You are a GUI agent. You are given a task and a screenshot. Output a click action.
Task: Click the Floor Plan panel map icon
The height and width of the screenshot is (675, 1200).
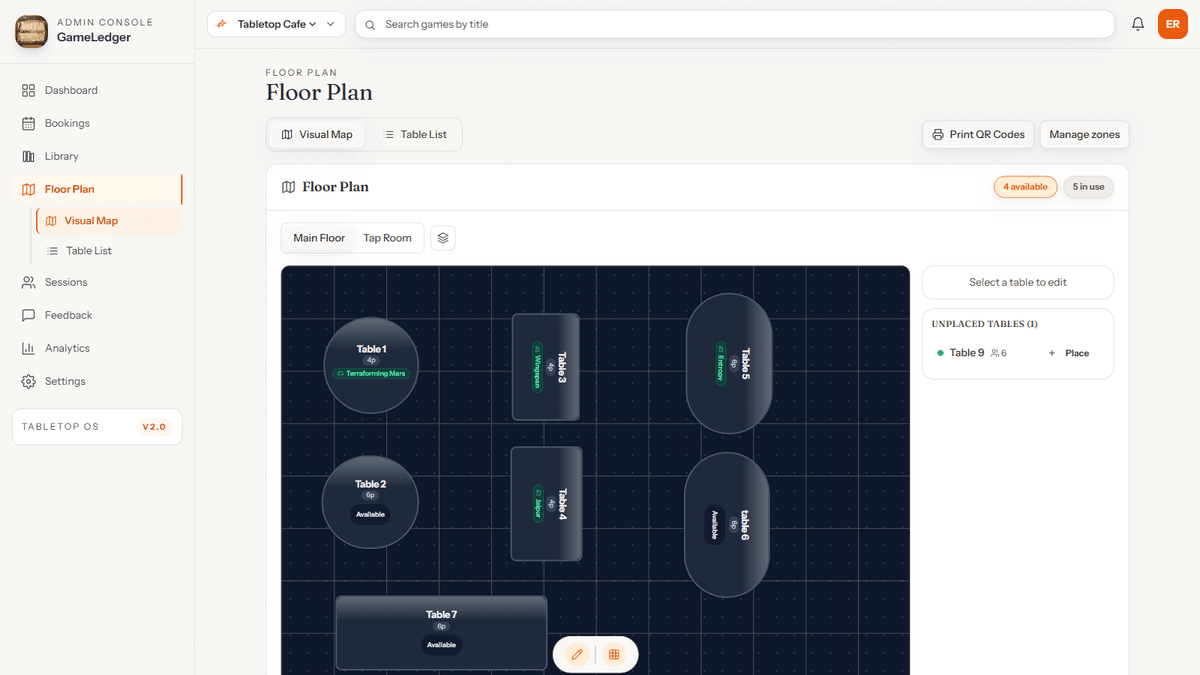point(289,187)
